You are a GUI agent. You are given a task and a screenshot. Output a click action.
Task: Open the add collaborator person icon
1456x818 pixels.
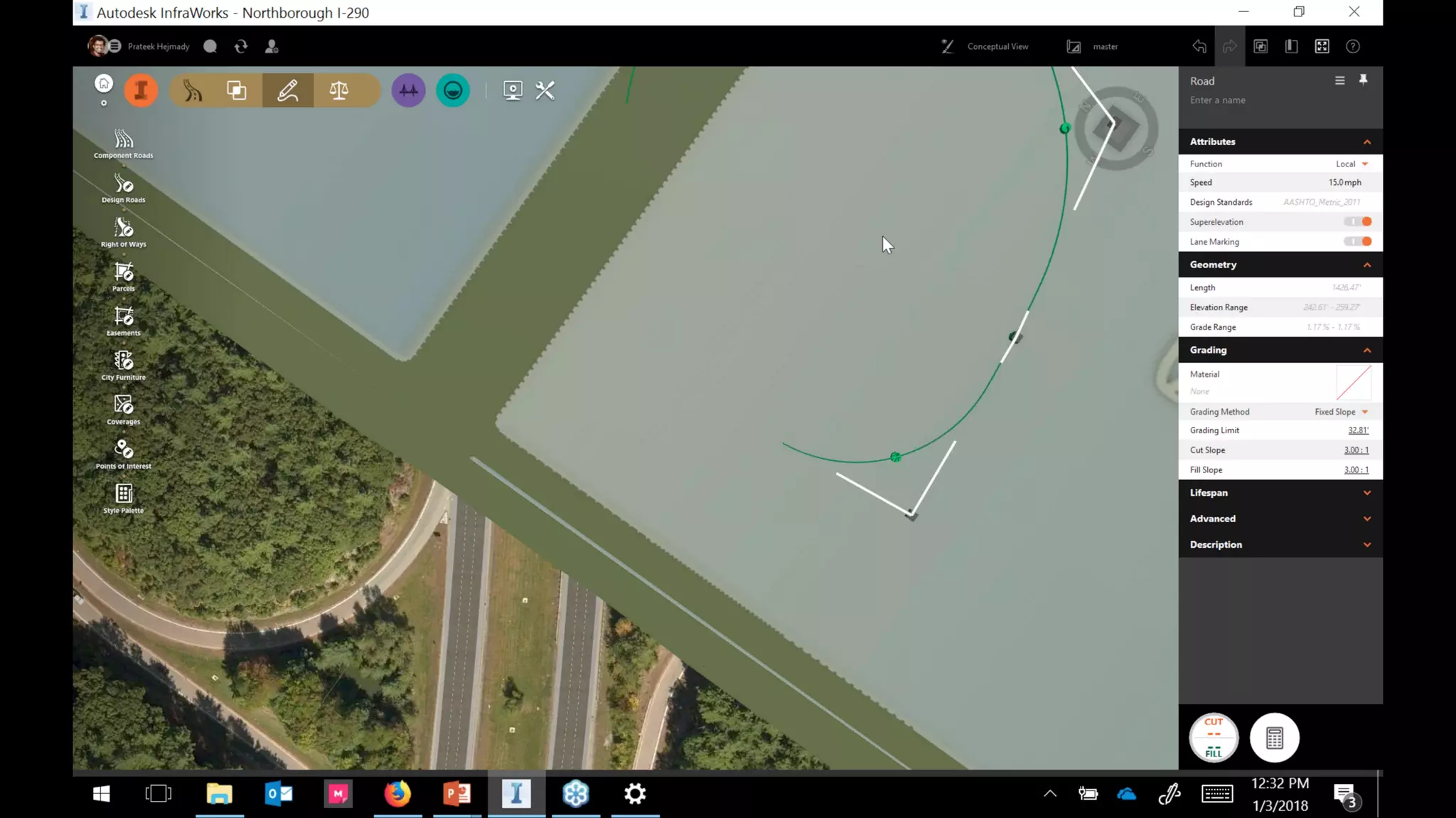pos(272,46)
